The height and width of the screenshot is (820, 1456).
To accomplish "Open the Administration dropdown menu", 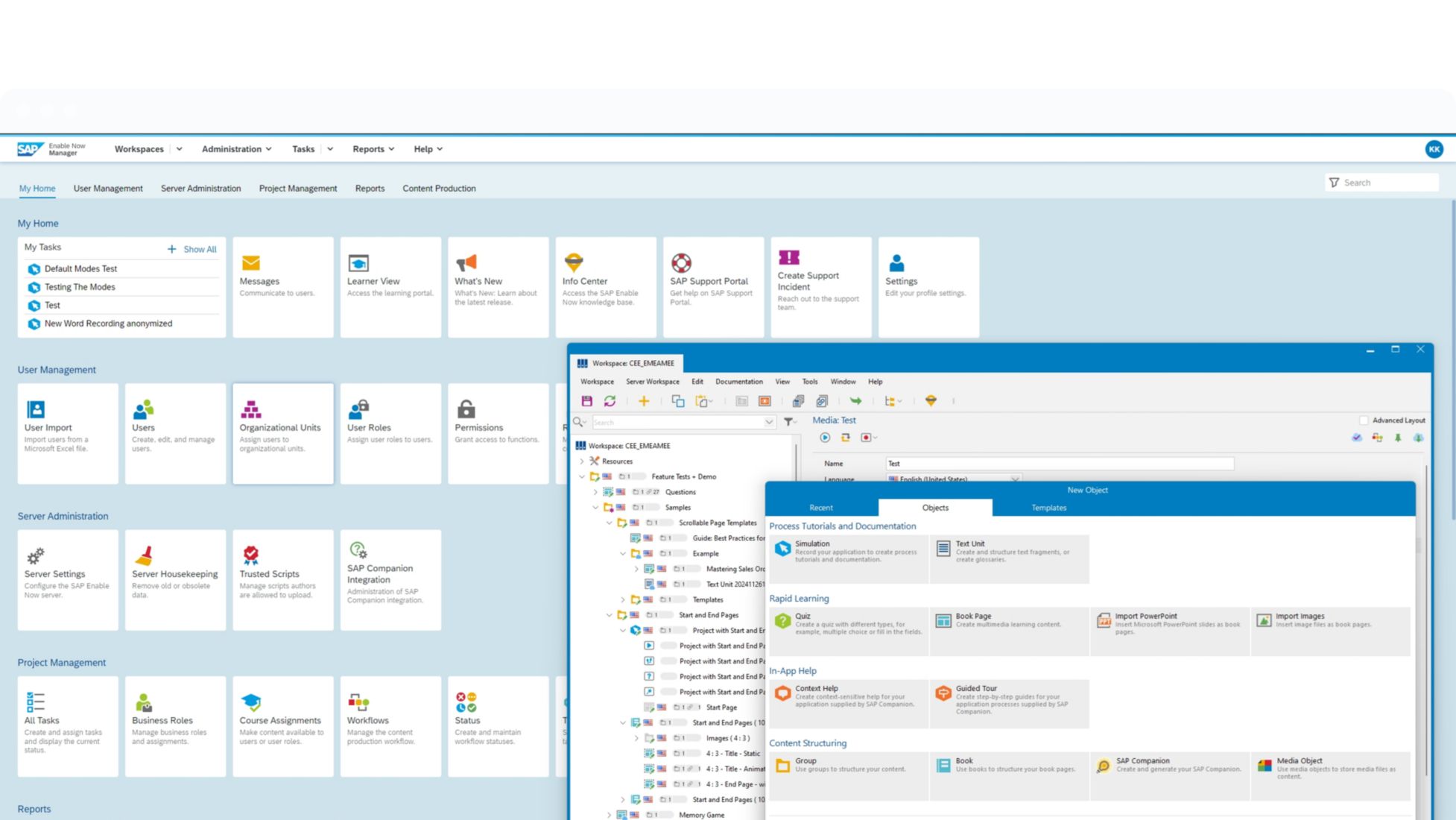I will click(236, 149).
